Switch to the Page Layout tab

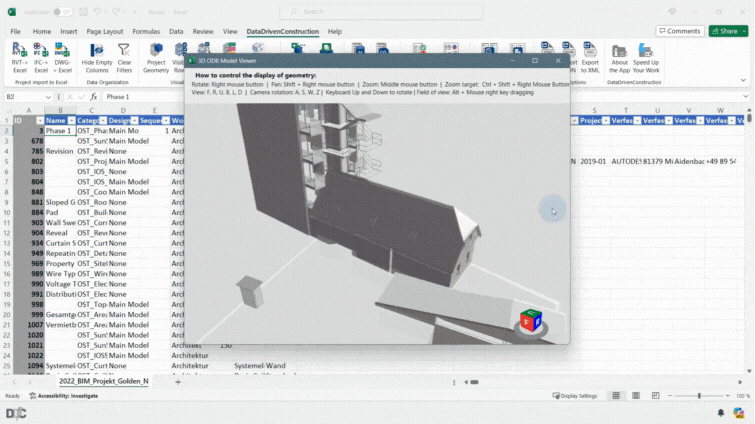(104, 31)
